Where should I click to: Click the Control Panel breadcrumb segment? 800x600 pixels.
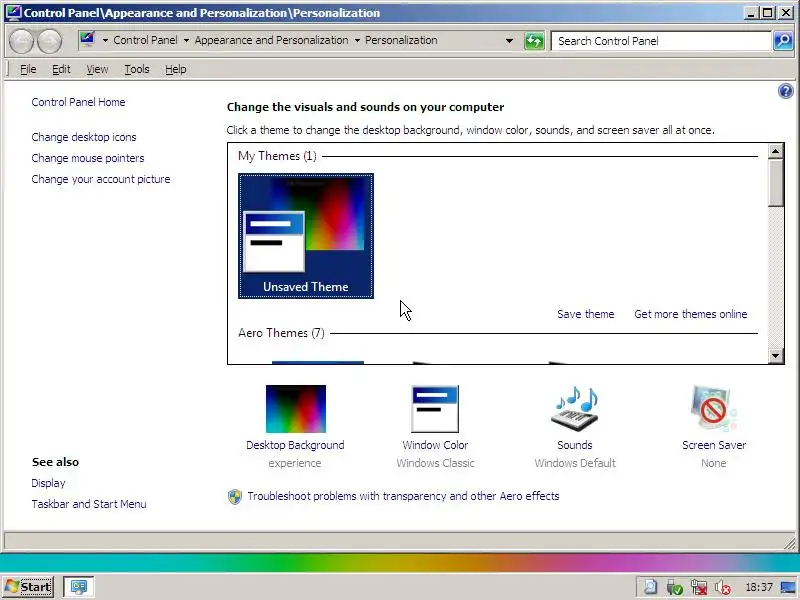[x=145, y=40]
